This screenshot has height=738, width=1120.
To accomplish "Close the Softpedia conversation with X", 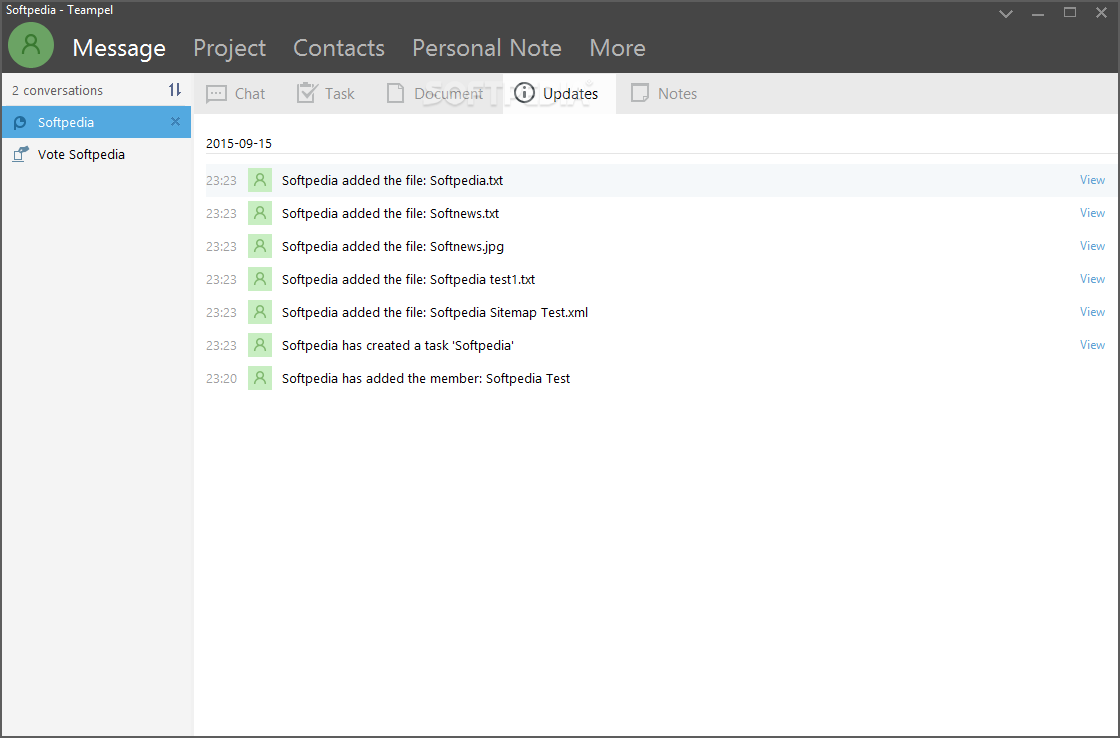I will [x=175, y=122].
